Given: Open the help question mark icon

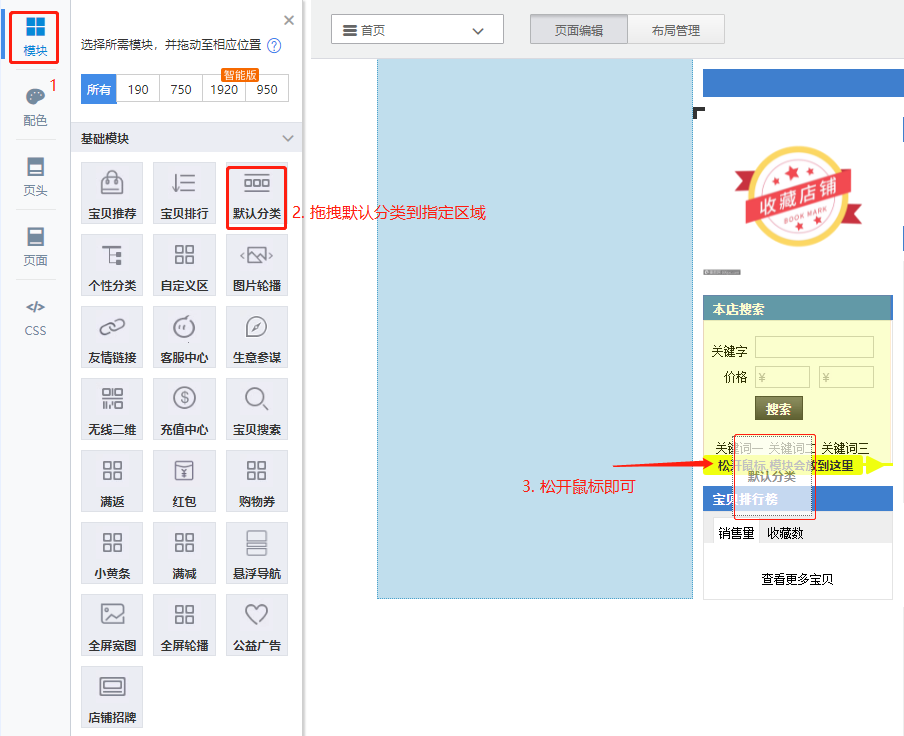Looking at the screenshot, I should [274, 46].
